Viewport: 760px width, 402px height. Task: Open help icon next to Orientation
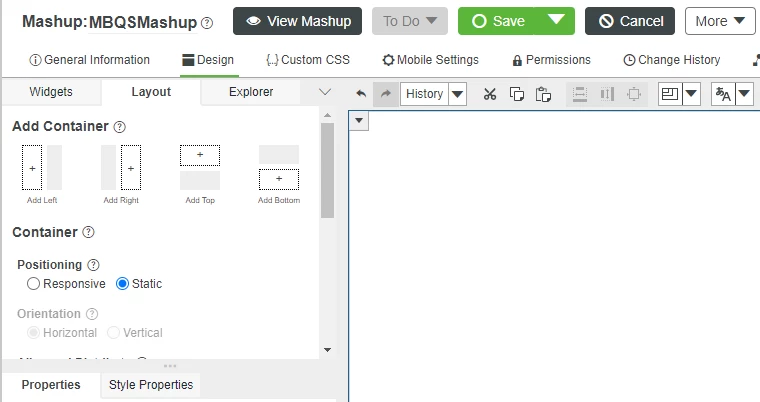pos(92,314)
